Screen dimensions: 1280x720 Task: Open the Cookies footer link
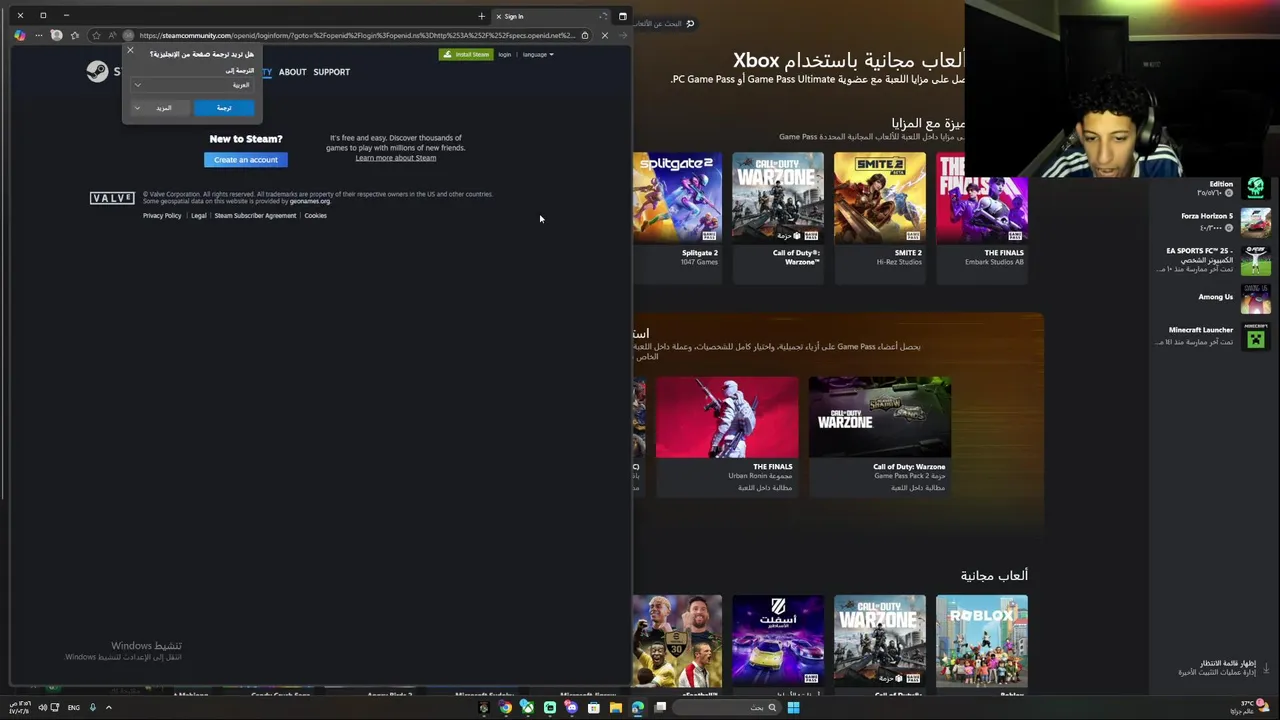pos(315,216)
